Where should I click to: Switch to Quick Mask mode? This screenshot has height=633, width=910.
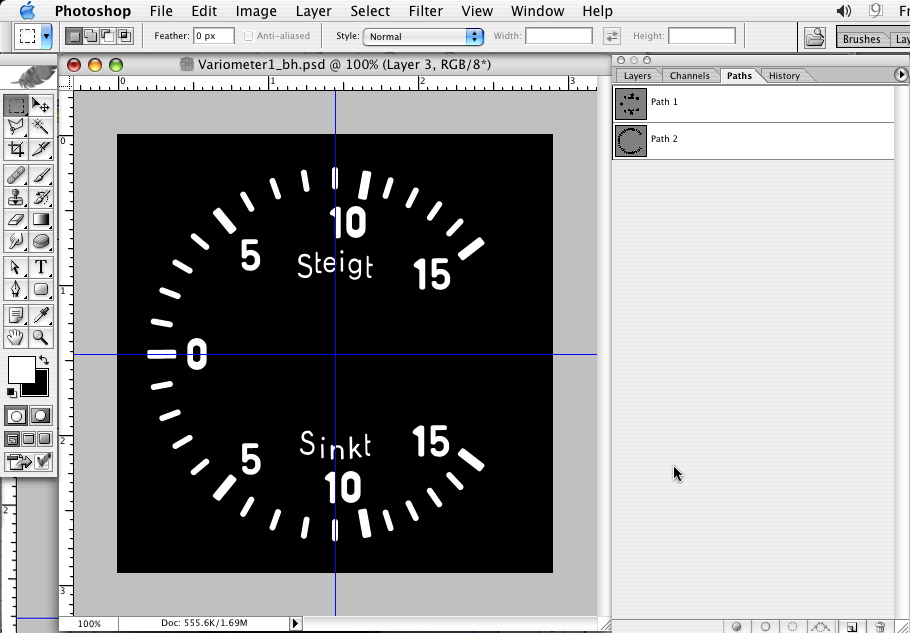[41, 416]
